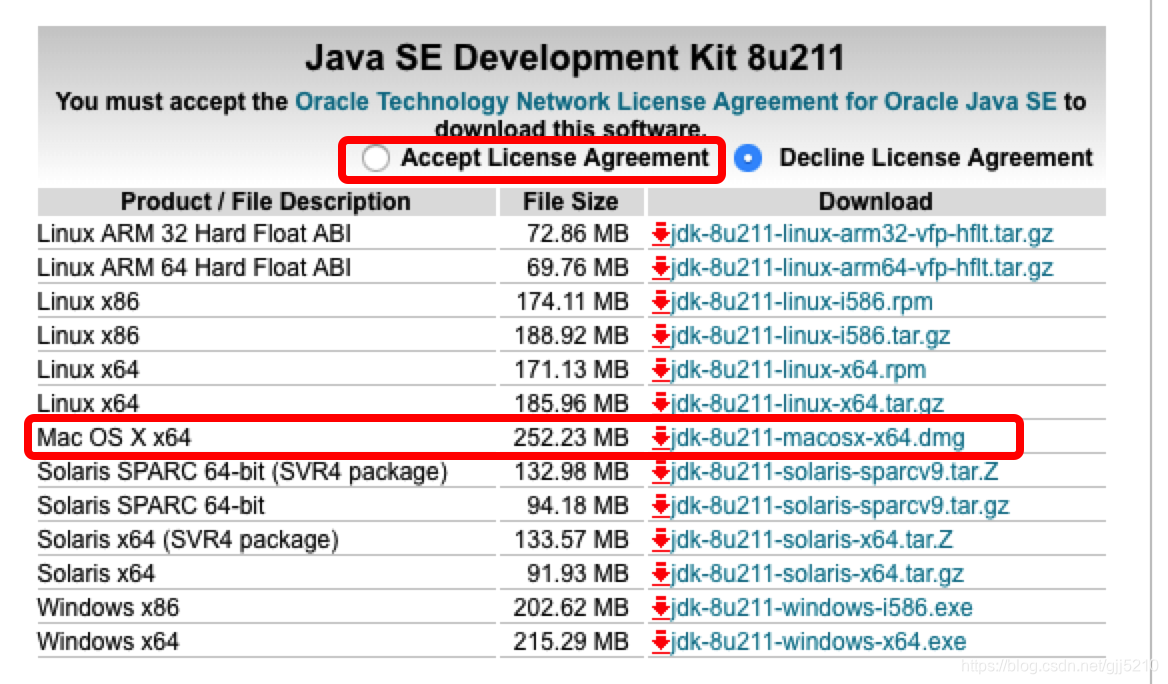Download jdk-8u211-linux-arm32-vfp-hflt.tar.gz link
Screen dimensions: 1168x684
pyautogui.click(x=862, y=233)
